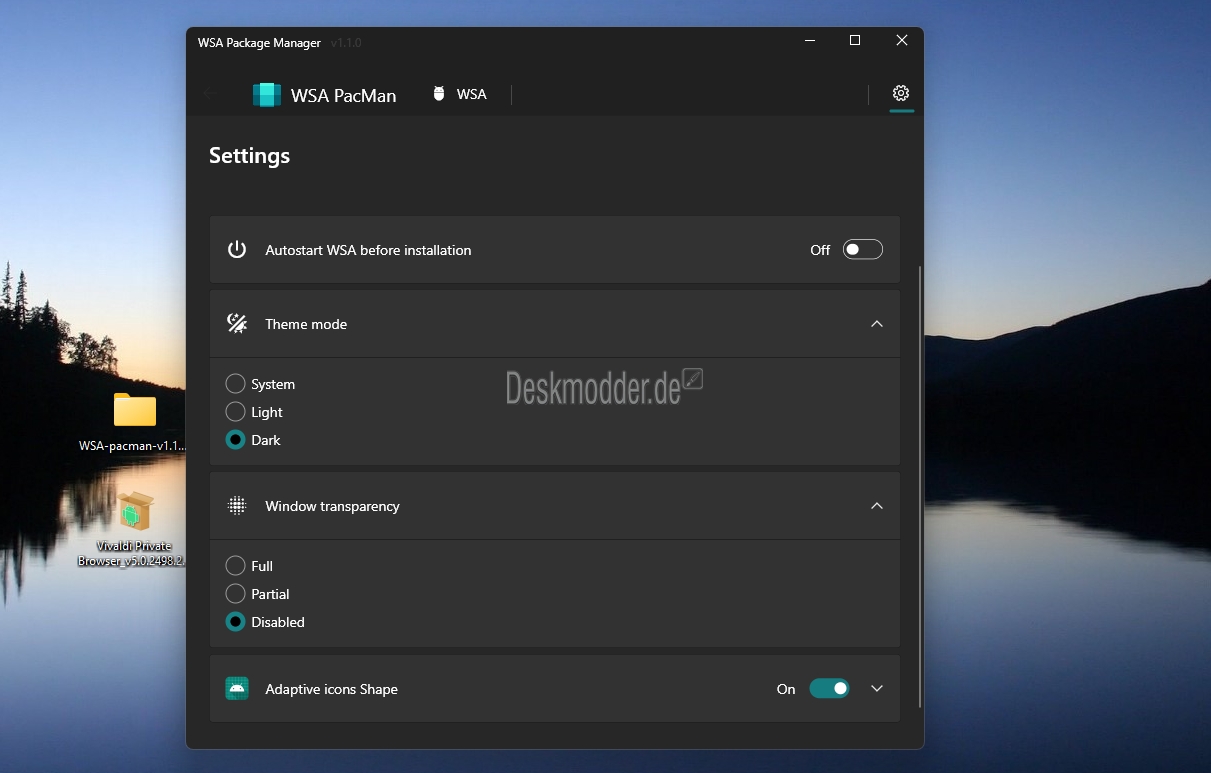Collapse the Theme mode section chevron

(877, 323)
